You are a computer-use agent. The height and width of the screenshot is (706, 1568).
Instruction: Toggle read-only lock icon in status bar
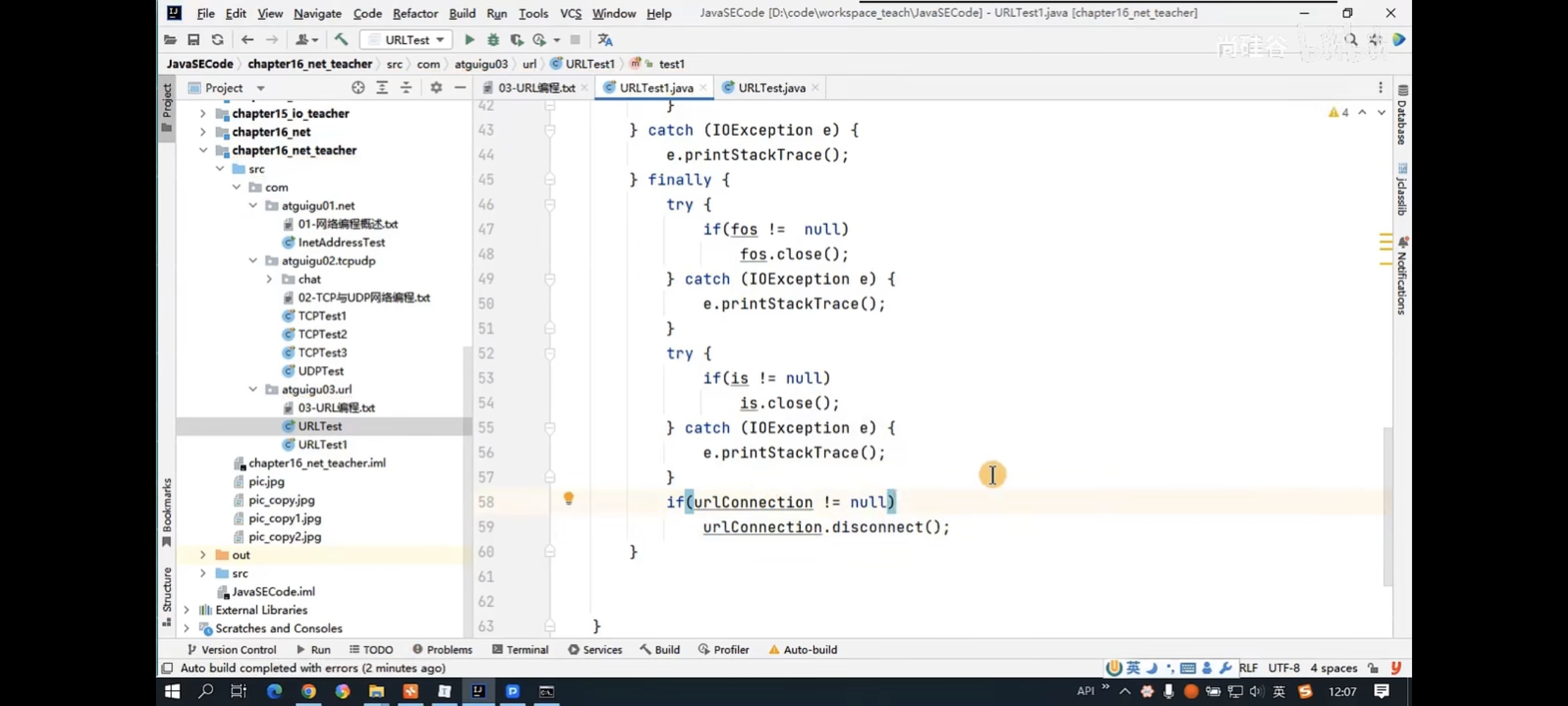1373,668
